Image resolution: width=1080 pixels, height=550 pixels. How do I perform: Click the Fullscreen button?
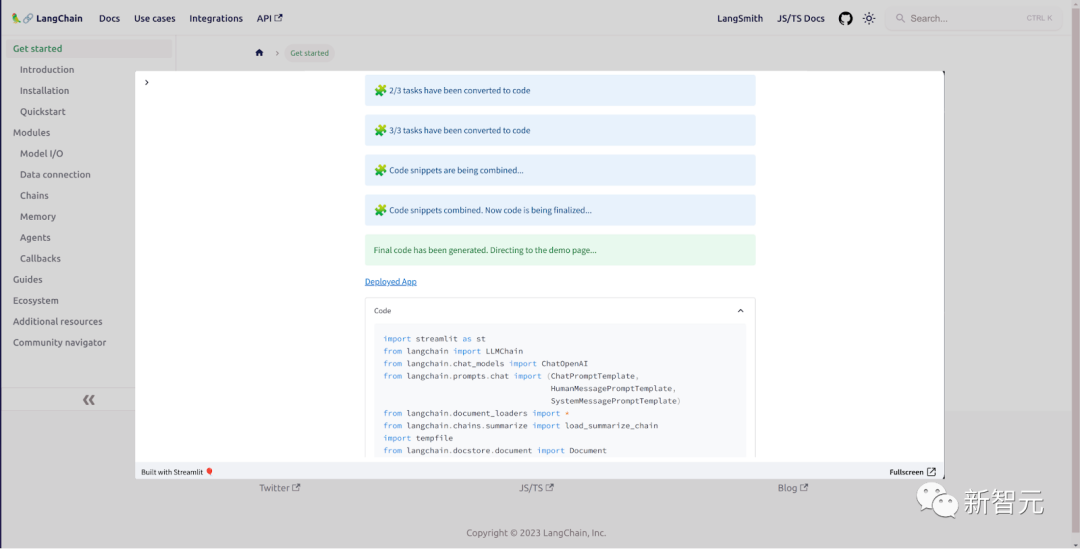912,472
